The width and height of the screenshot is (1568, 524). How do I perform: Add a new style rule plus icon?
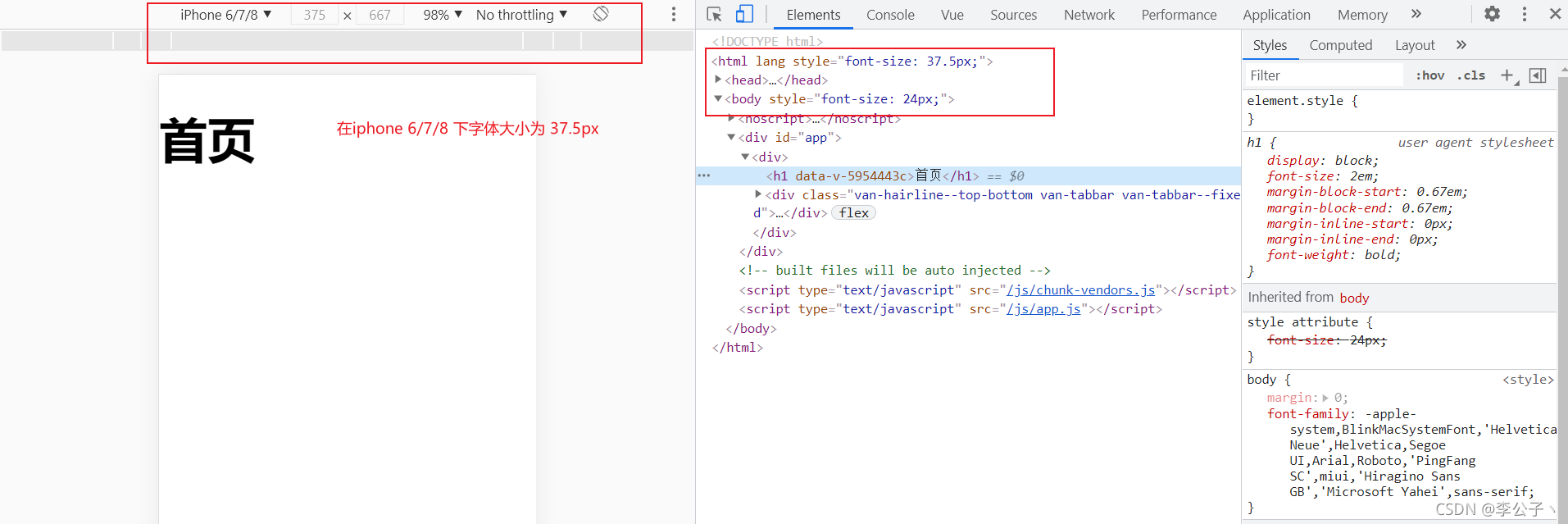click(1507, 75)
